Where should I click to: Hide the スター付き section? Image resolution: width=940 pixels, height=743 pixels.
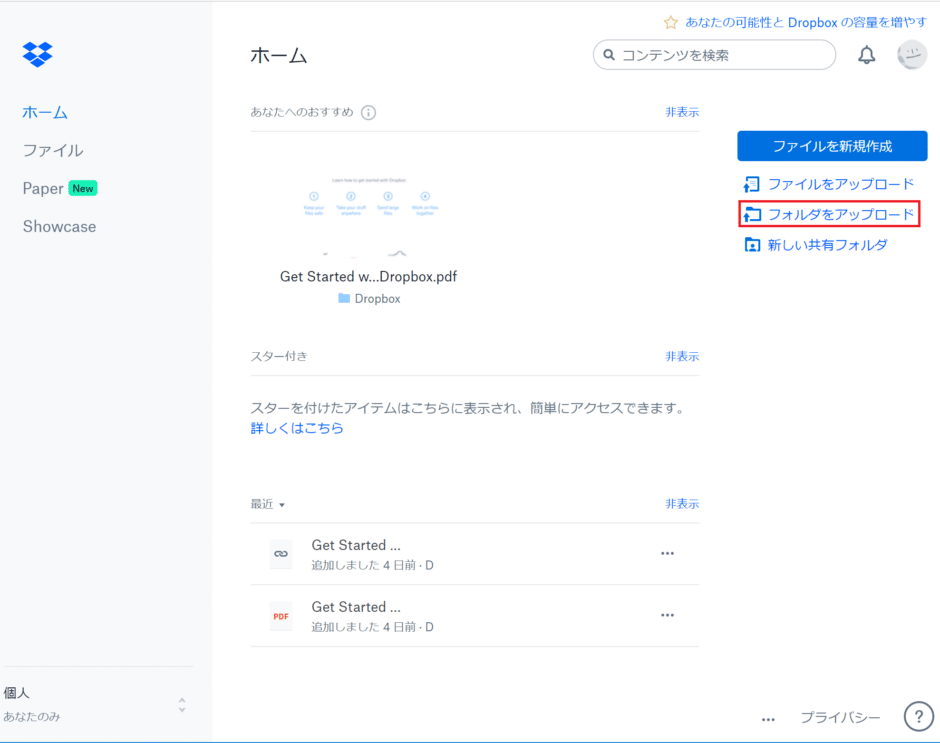coord(682,356)
